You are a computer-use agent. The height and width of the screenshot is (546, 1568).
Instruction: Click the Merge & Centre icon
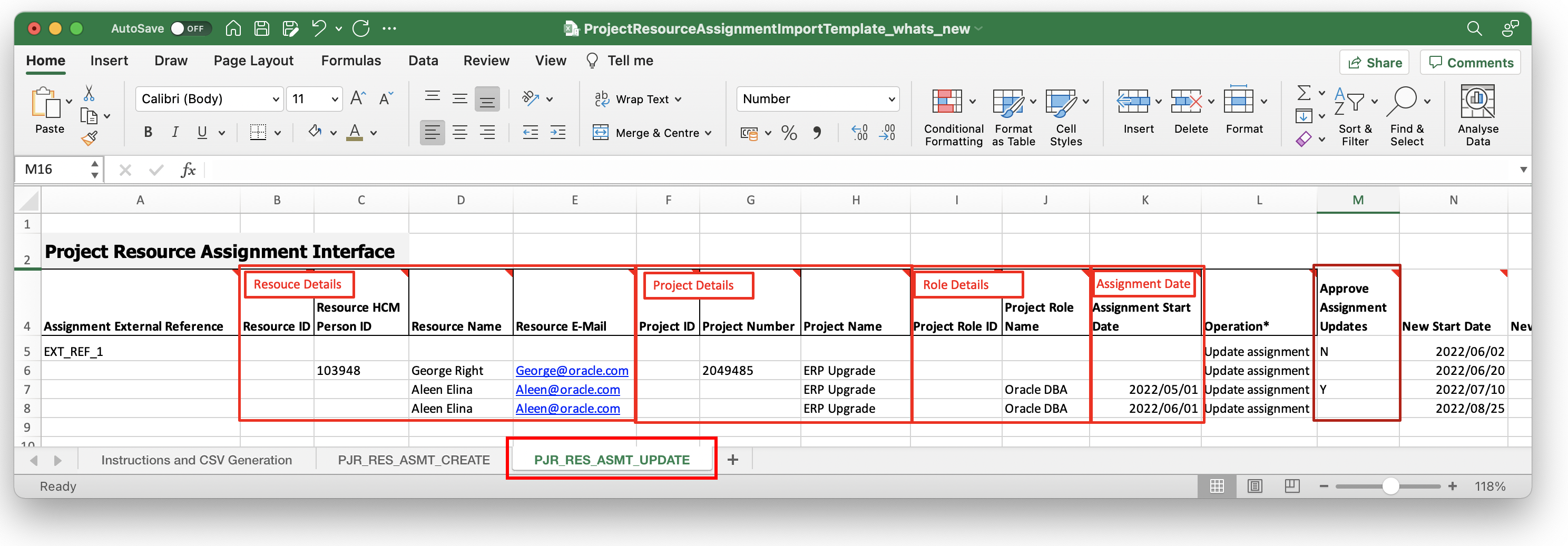tap(651, 133)
